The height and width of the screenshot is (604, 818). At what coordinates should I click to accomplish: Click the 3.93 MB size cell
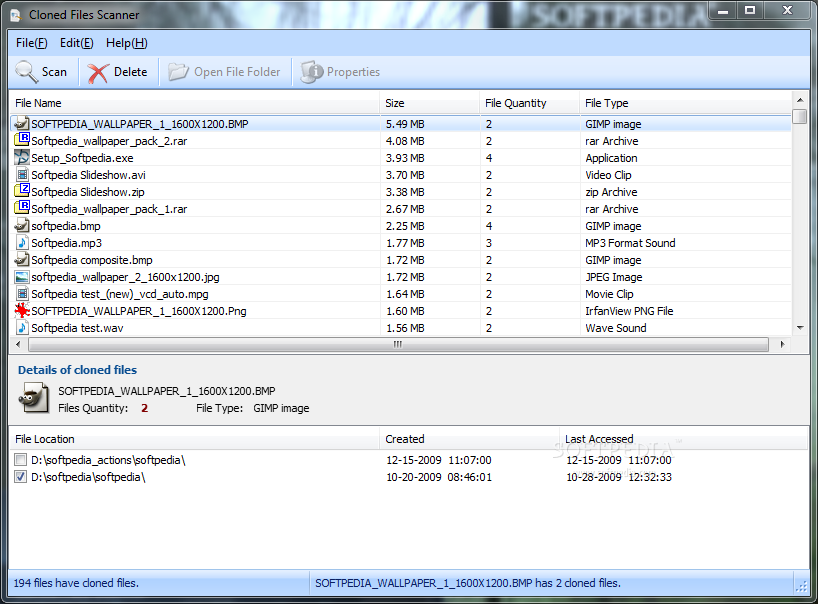[405, 158]
